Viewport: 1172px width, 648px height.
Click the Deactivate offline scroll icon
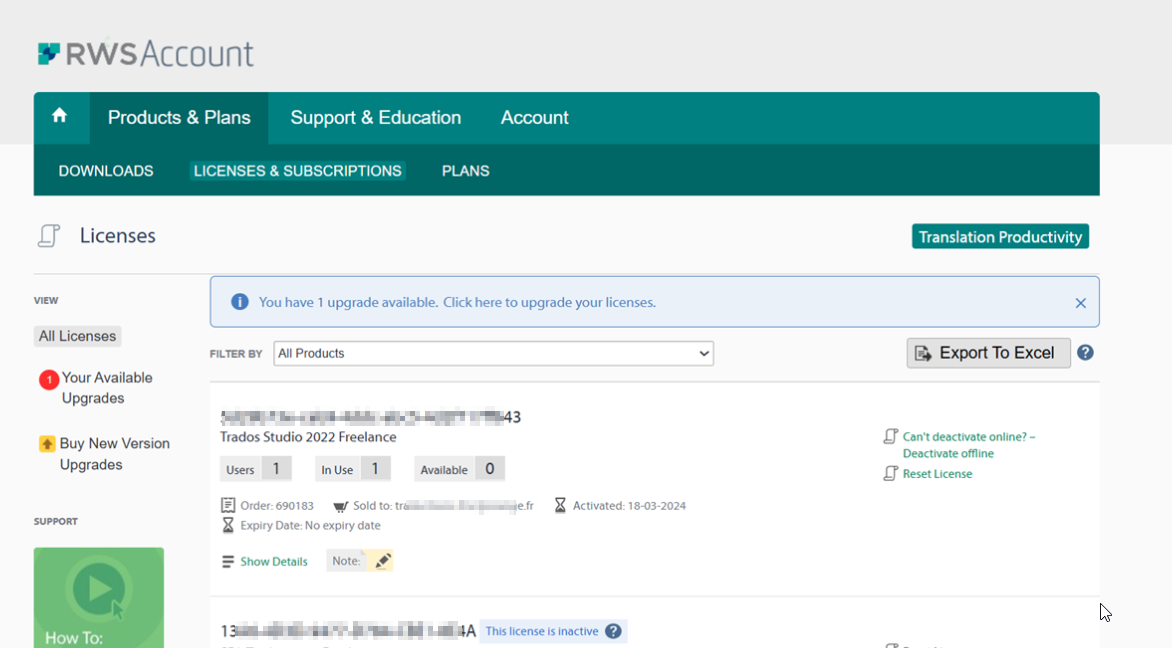click(890, 436)
